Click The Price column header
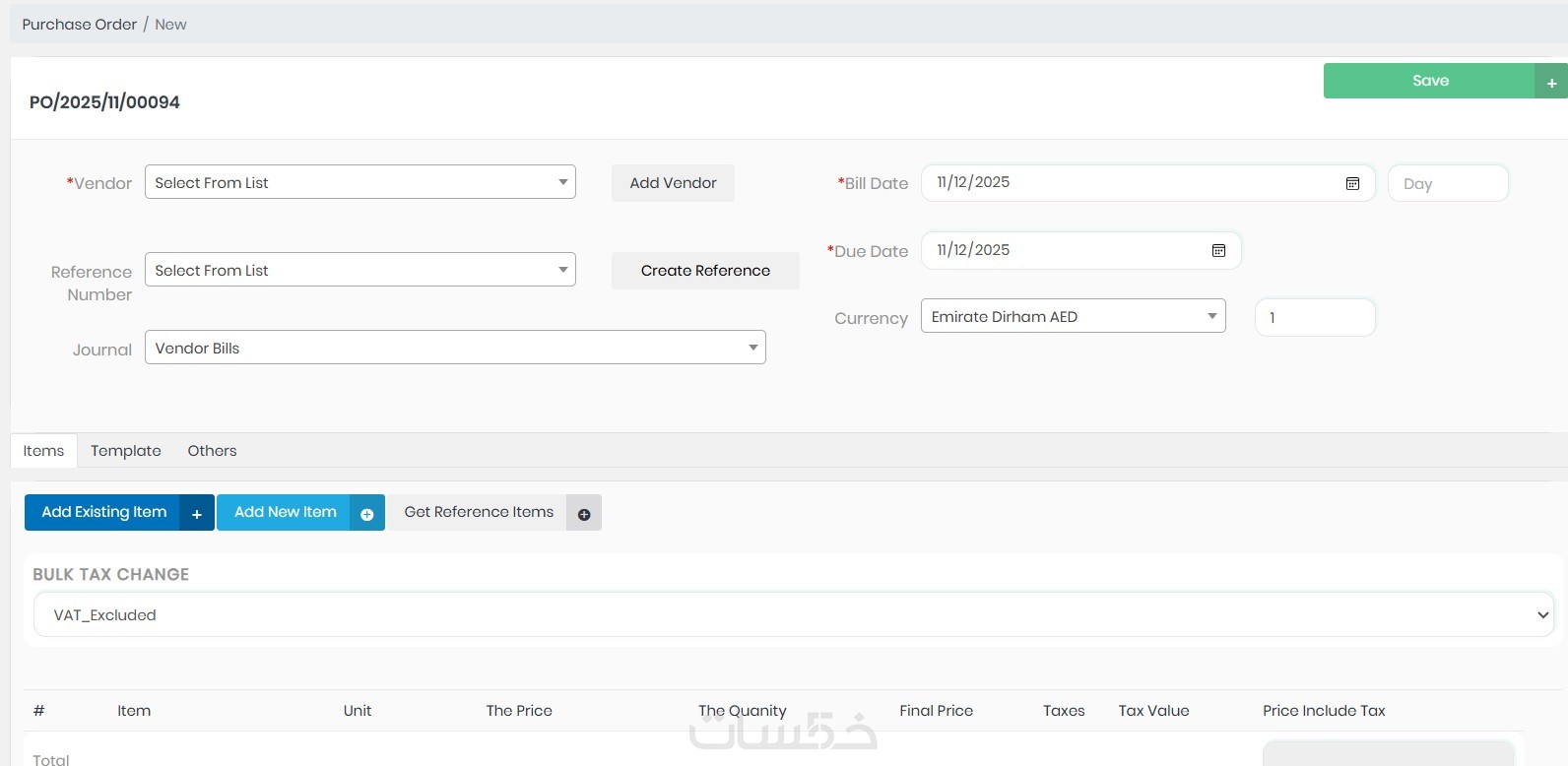The width and height of the screenshot is (1568, 766). pyautogui.click(x=519, y=711)
